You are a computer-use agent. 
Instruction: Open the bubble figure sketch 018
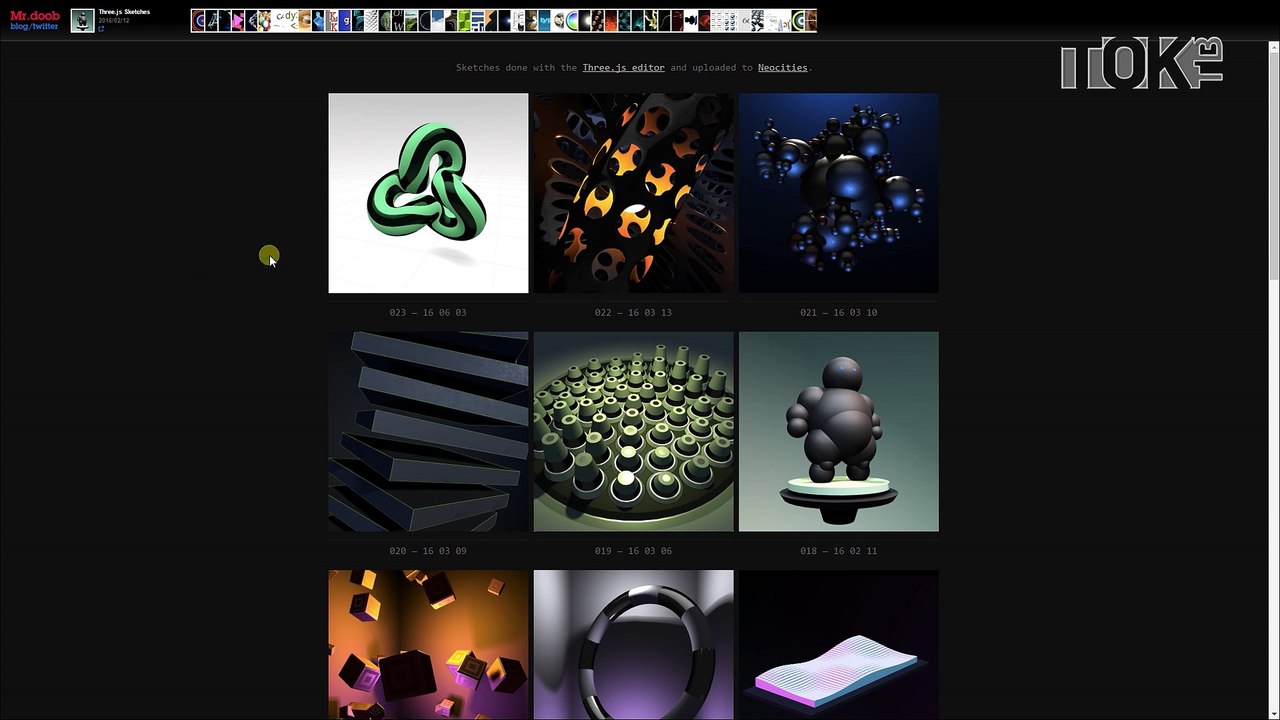coord(838,431)
